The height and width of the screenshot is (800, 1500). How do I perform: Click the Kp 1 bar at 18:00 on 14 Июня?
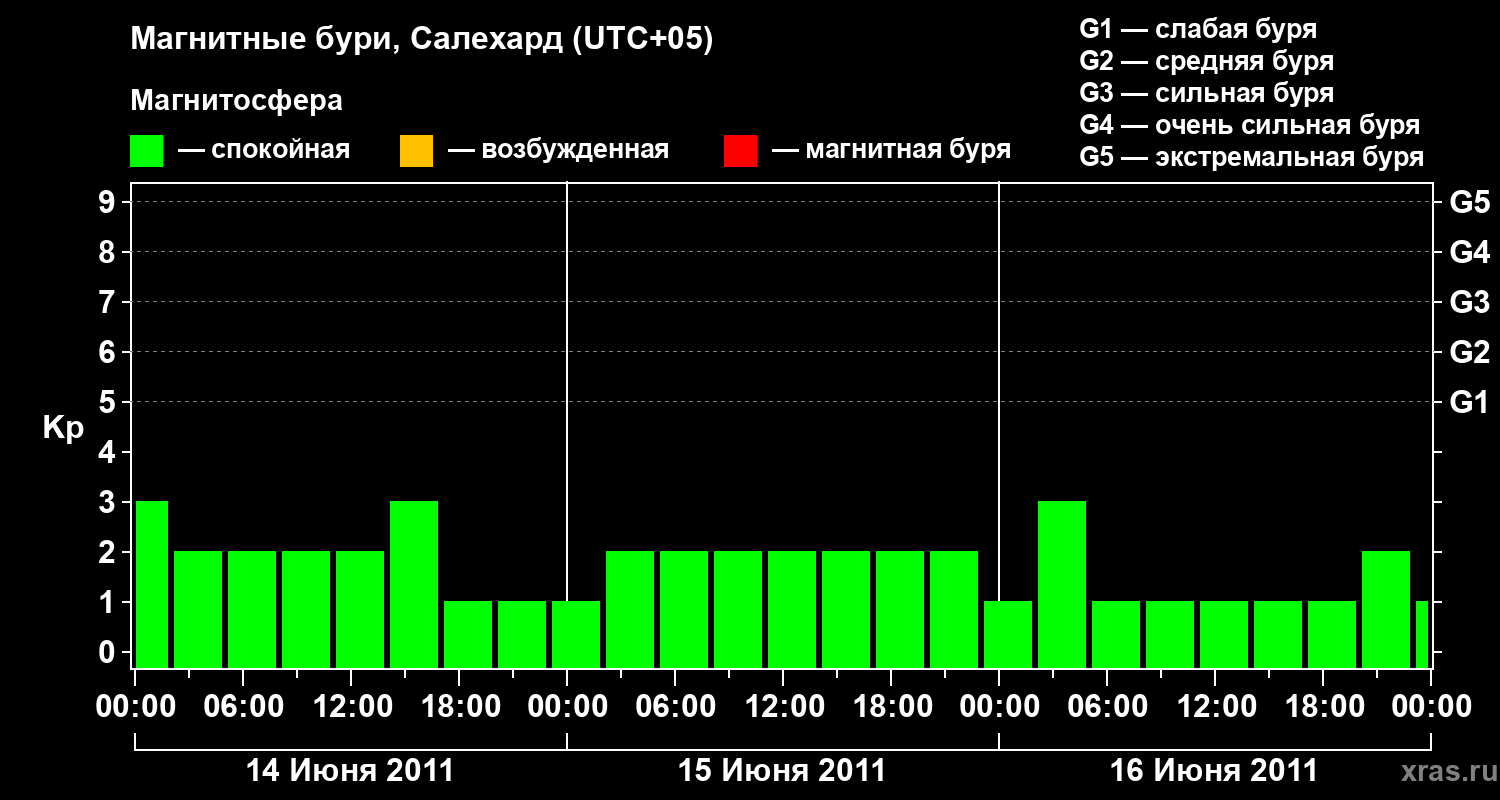coord(468,634)
